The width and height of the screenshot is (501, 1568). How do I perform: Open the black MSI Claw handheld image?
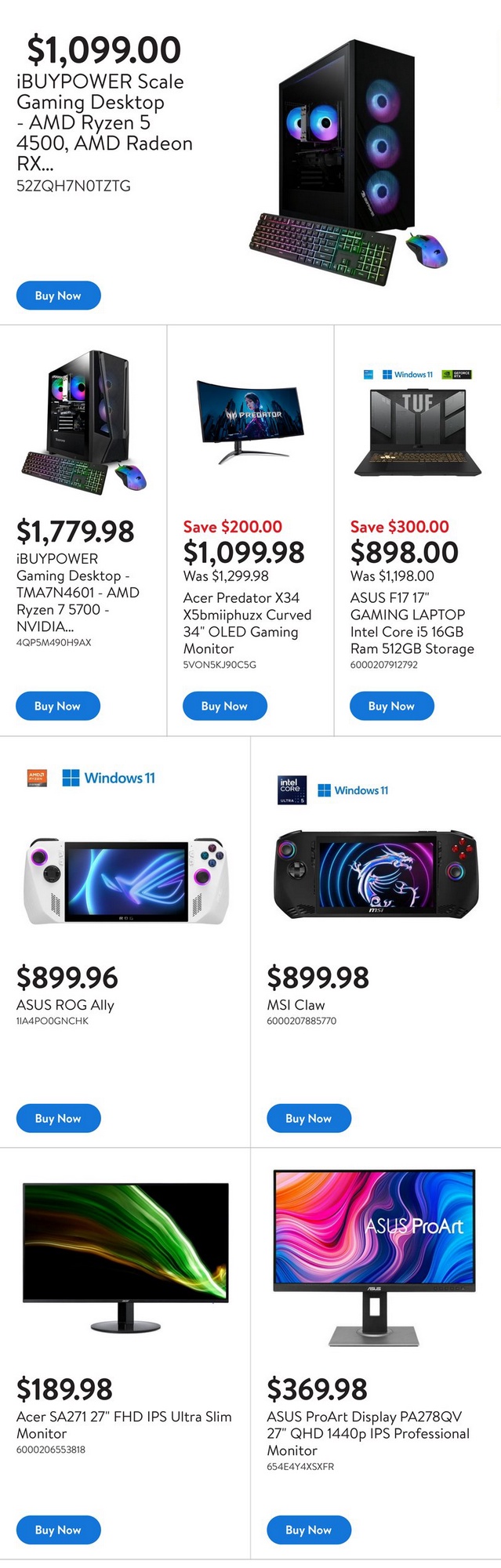(376, 875)
